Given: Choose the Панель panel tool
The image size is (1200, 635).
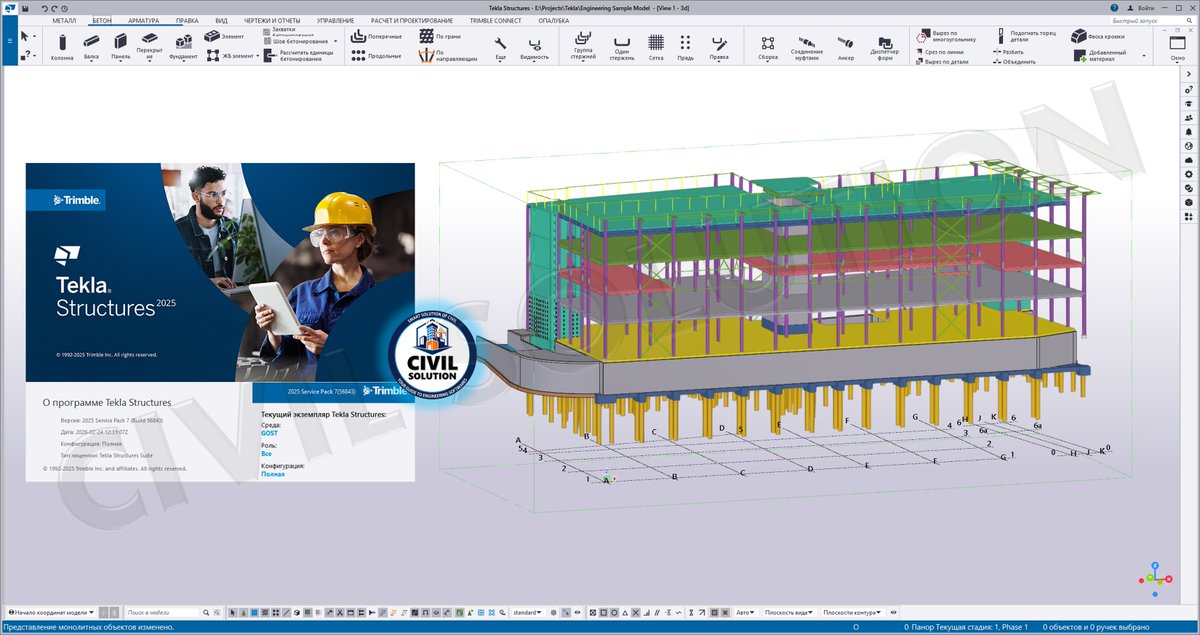Looking at the screenshot, I should (x=120, y=46).
